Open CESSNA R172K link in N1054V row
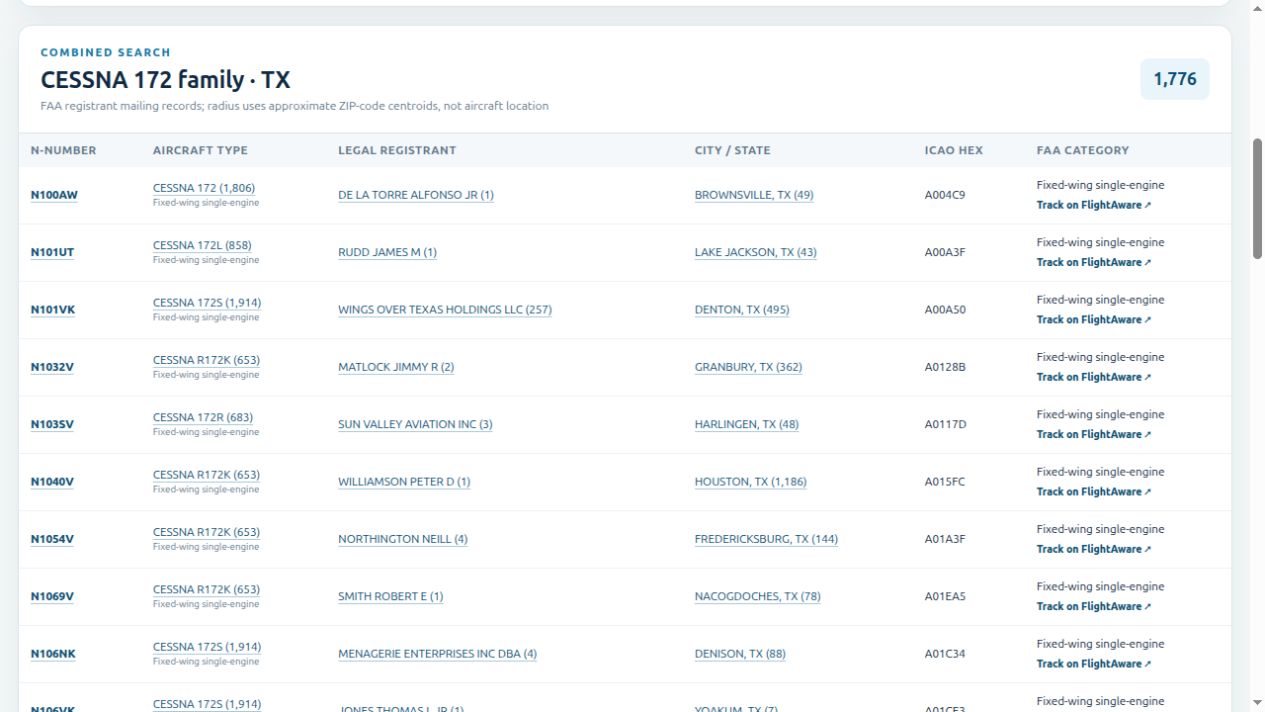This screenshot has height=712, width=1265. click(x=206, y=532)
